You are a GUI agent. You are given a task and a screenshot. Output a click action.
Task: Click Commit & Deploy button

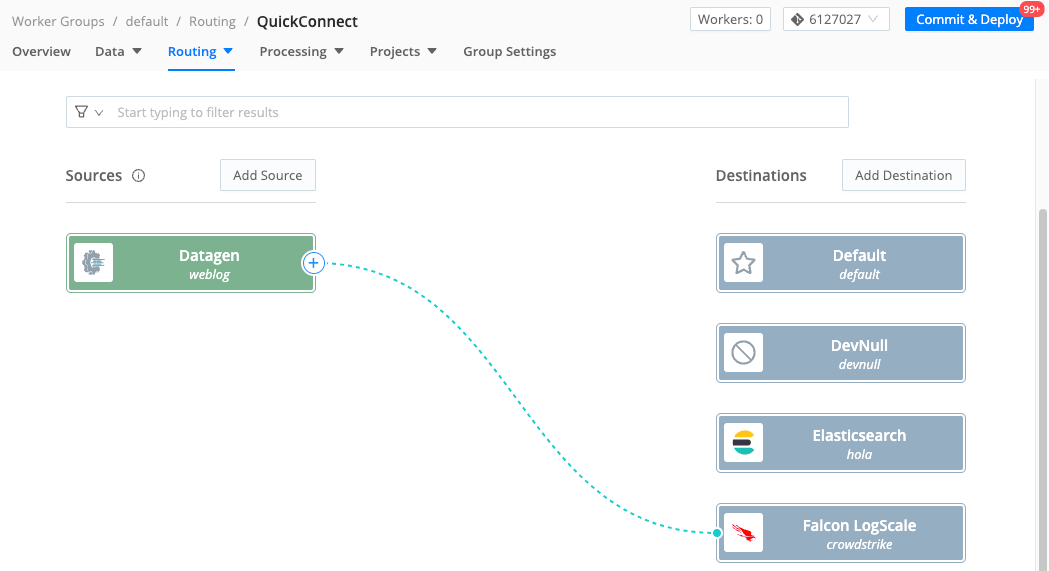tap(969, 19)
